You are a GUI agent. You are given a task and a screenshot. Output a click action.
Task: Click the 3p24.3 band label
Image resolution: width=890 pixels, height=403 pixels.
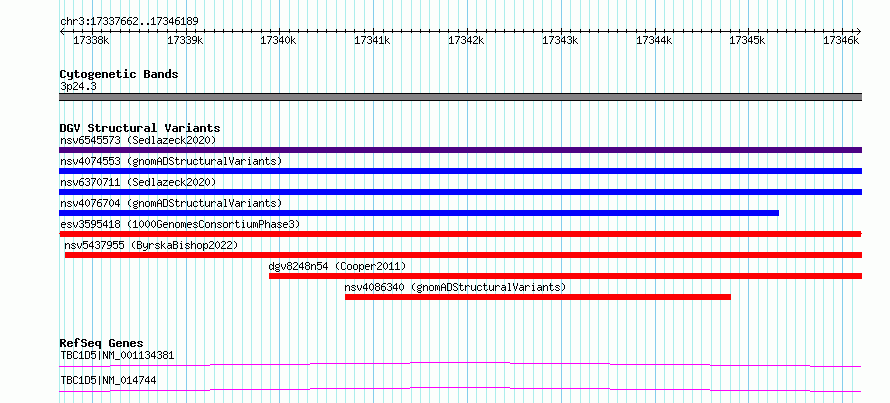(x=78, y=86)
